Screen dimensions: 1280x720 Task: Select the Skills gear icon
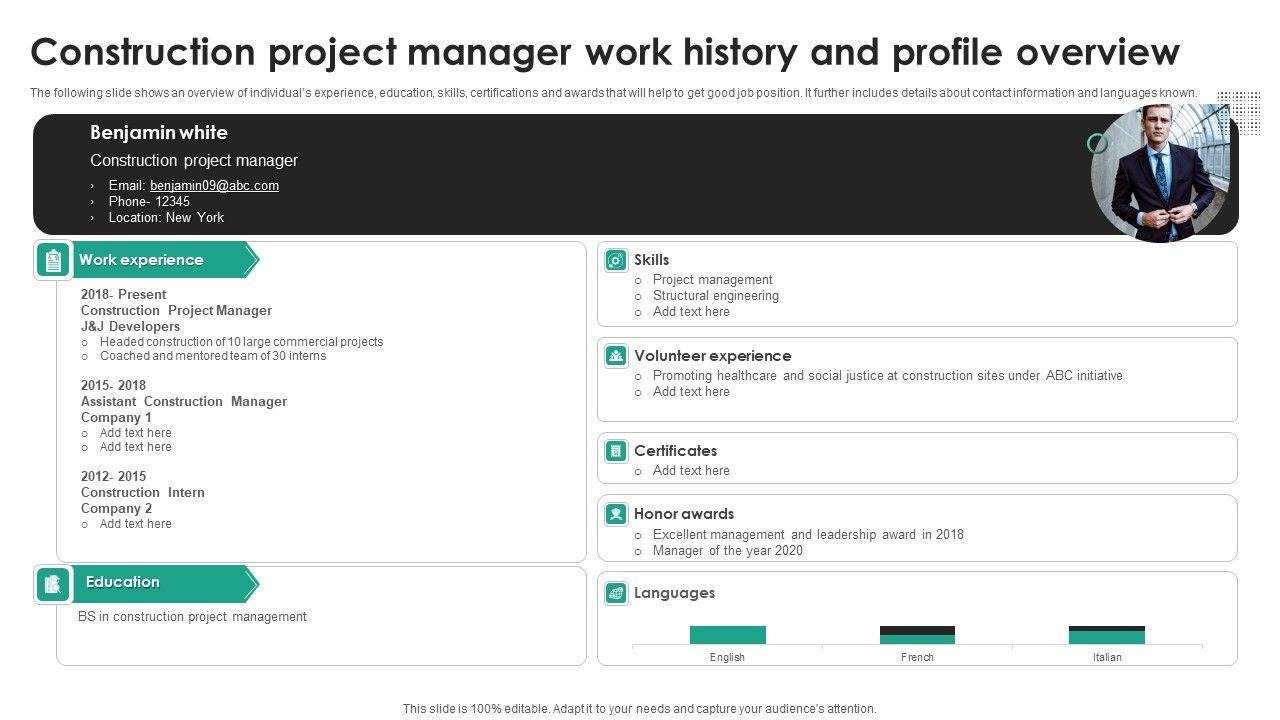click(x=616, y=260)
